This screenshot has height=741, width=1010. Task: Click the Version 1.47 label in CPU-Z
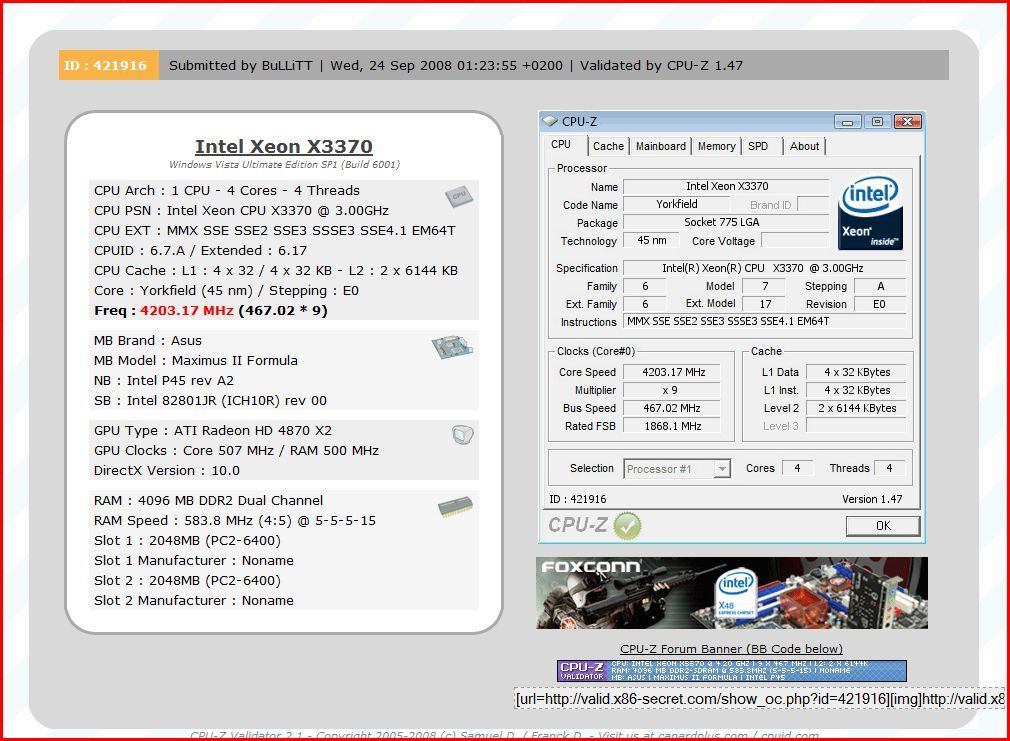pyautogui.click(x=872, y=499)
